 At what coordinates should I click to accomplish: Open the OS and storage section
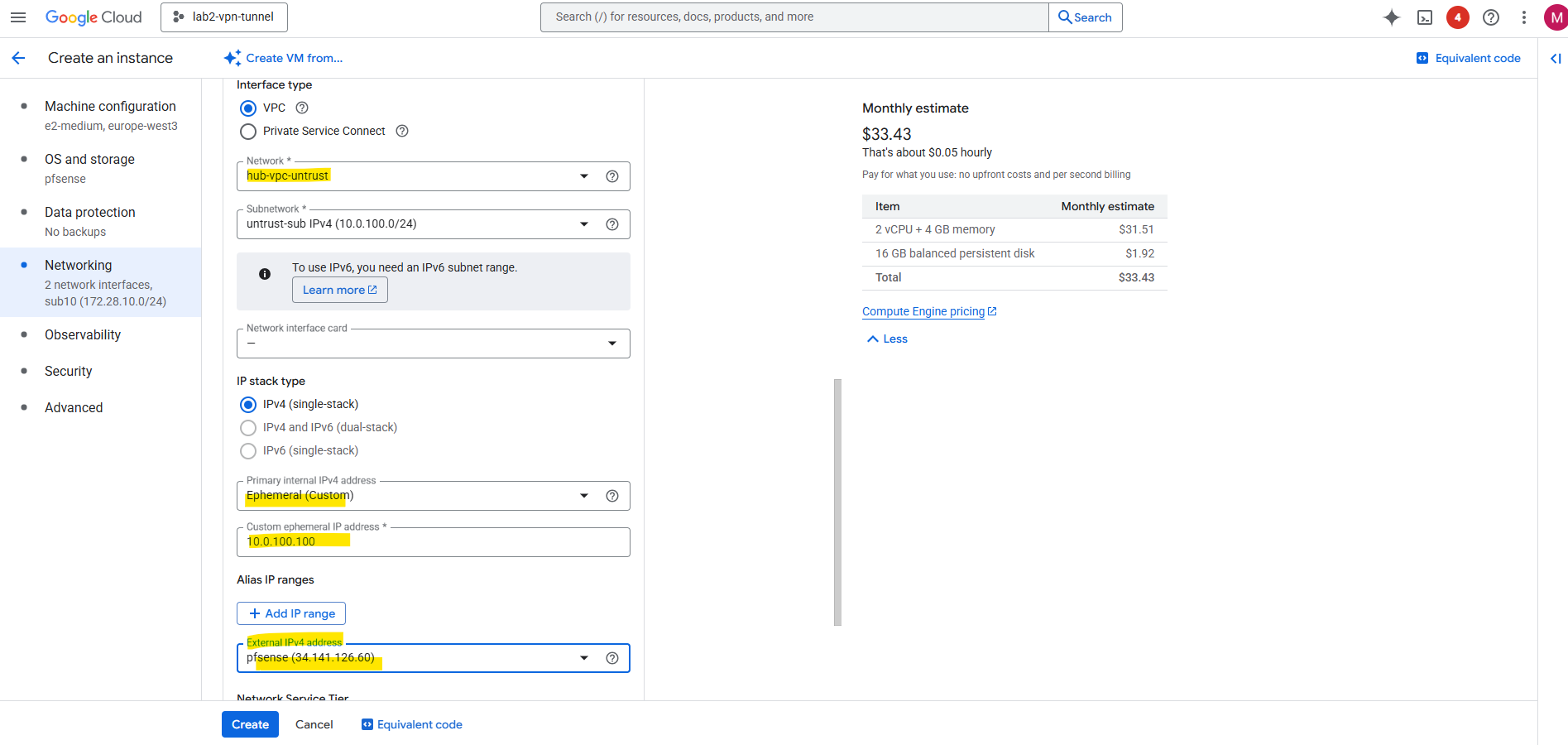pyautogui.click(x=89, y=160)
